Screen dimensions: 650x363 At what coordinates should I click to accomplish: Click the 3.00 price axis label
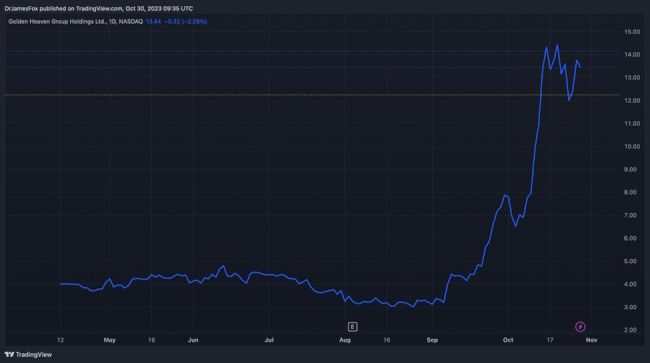[630, 307]
